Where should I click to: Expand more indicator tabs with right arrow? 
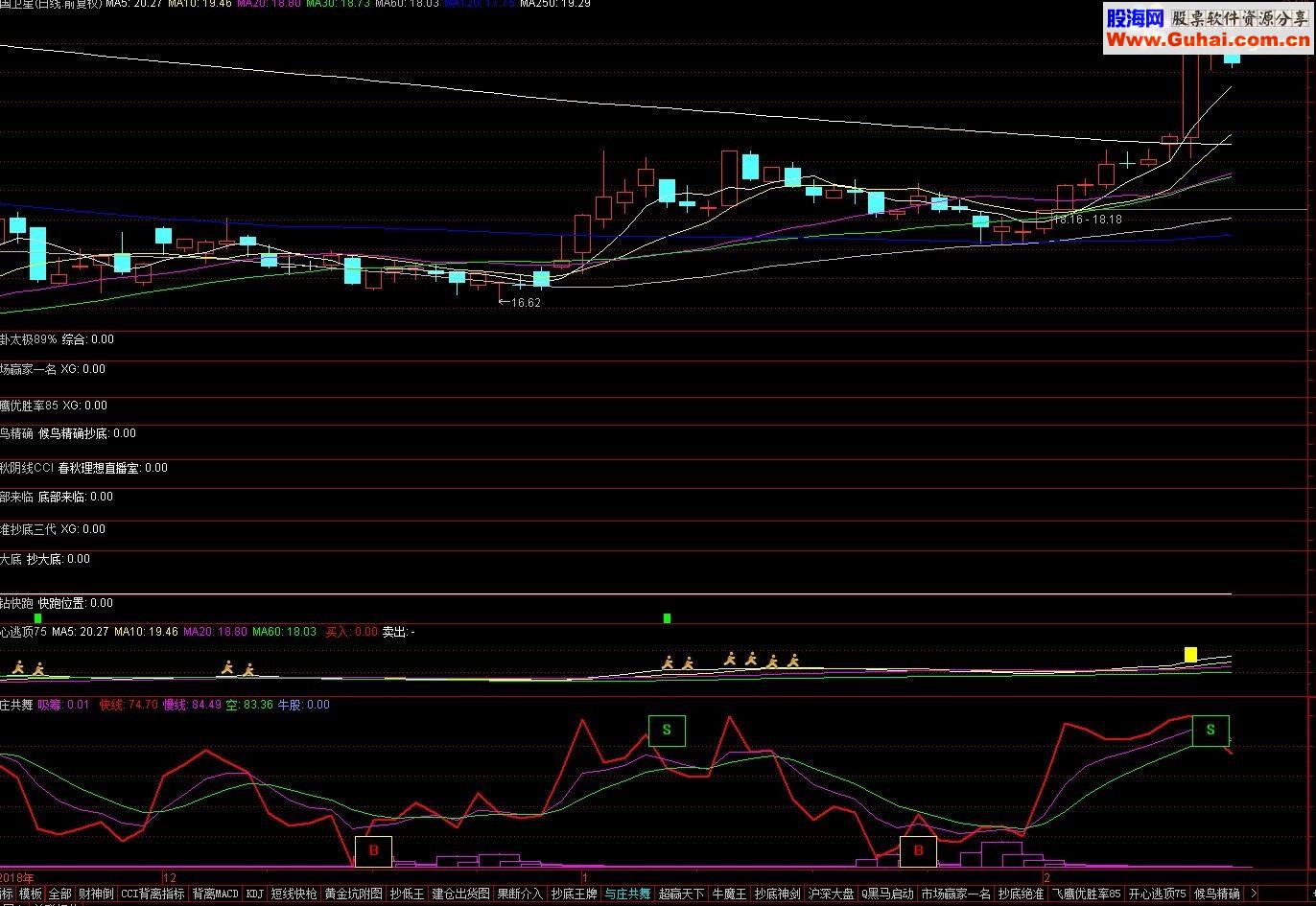tap(1253, 894)
